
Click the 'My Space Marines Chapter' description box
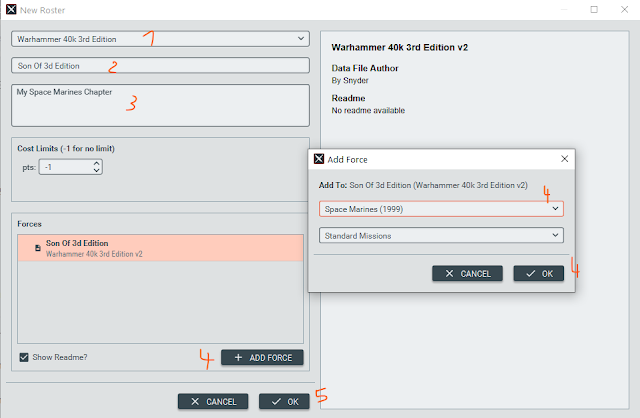(160, 105)
